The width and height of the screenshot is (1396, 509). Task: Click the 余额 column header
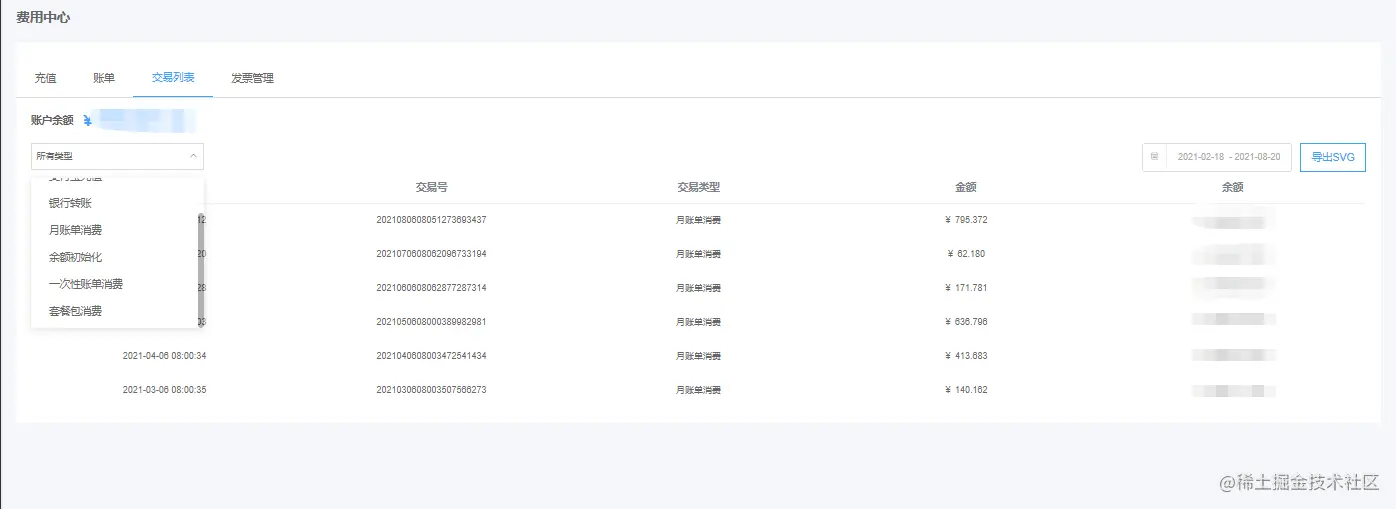point(1232,187)
